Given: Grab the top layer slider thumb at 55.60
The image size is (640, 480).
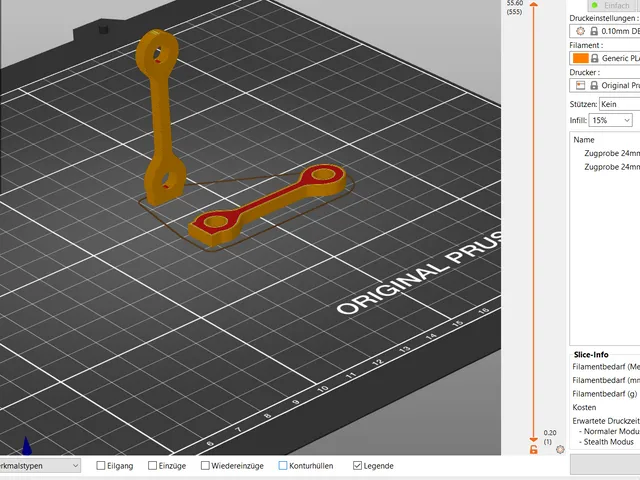Looking at the screenshot, I should (x=533, y=4).
